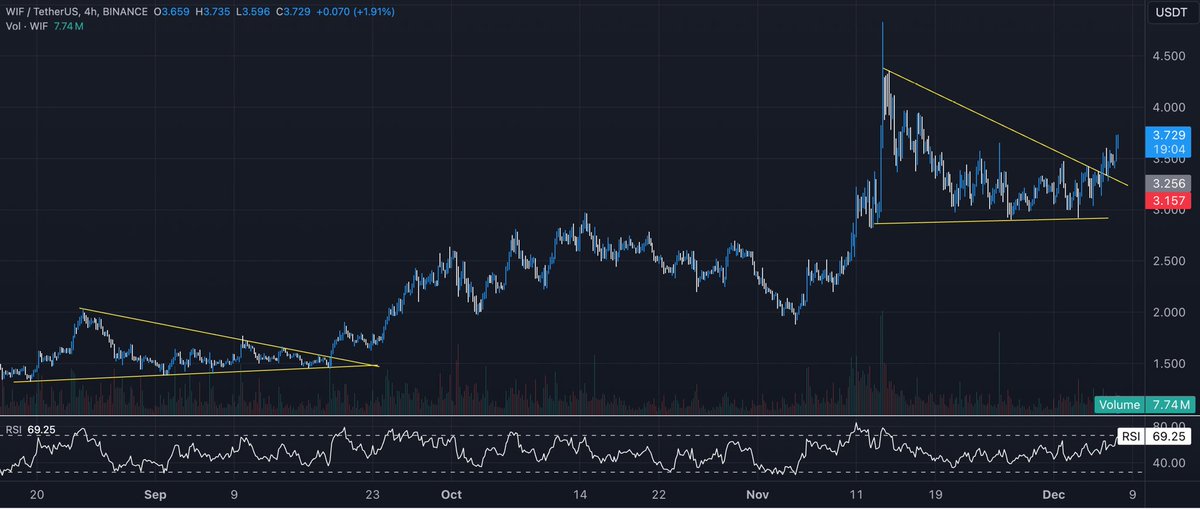Click the Sep label on time axis

[x=154, y=495]
